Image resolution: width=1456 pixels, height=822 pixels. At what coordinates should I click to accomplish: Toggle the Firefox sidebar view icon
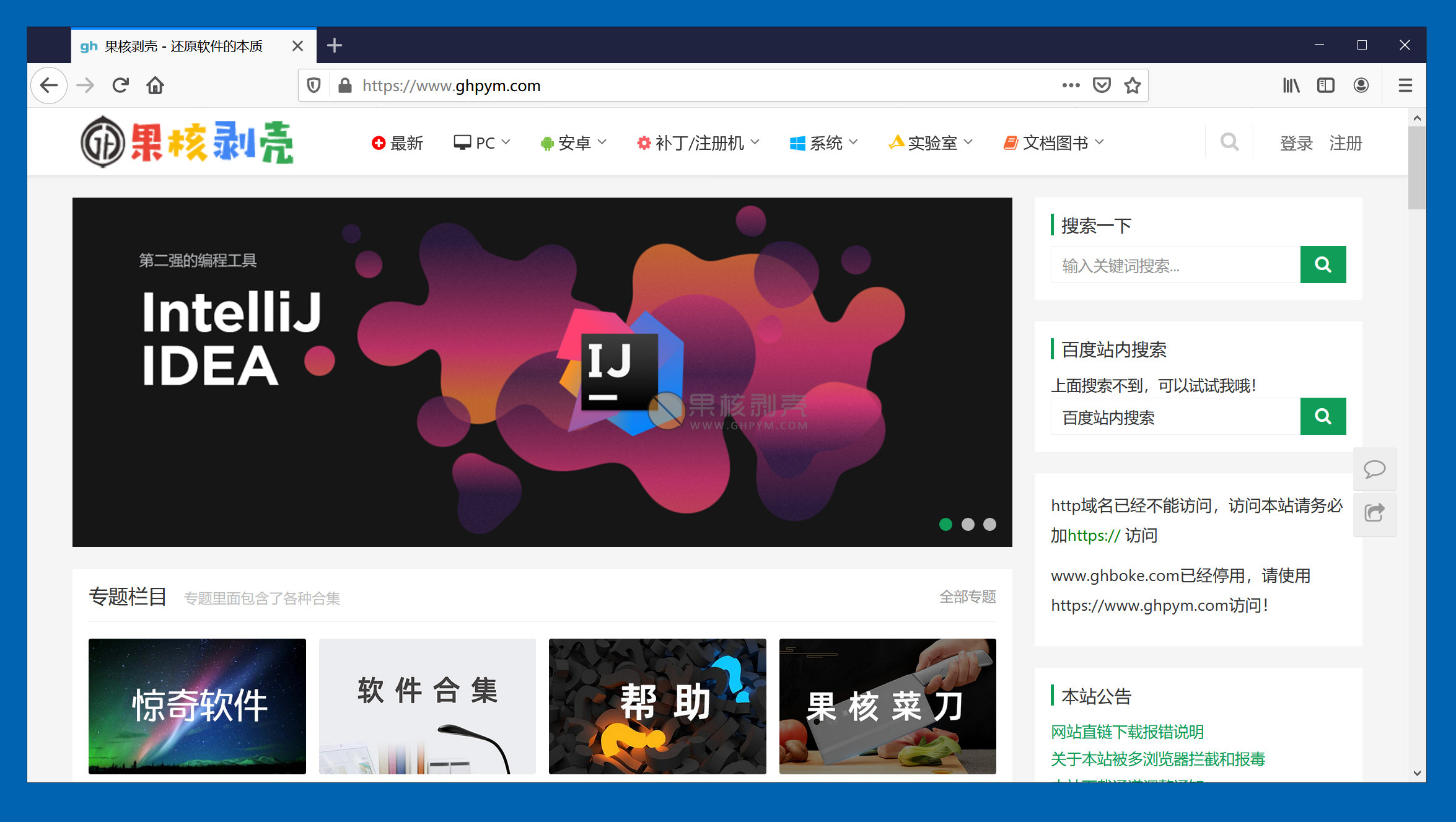[1325, 85]
